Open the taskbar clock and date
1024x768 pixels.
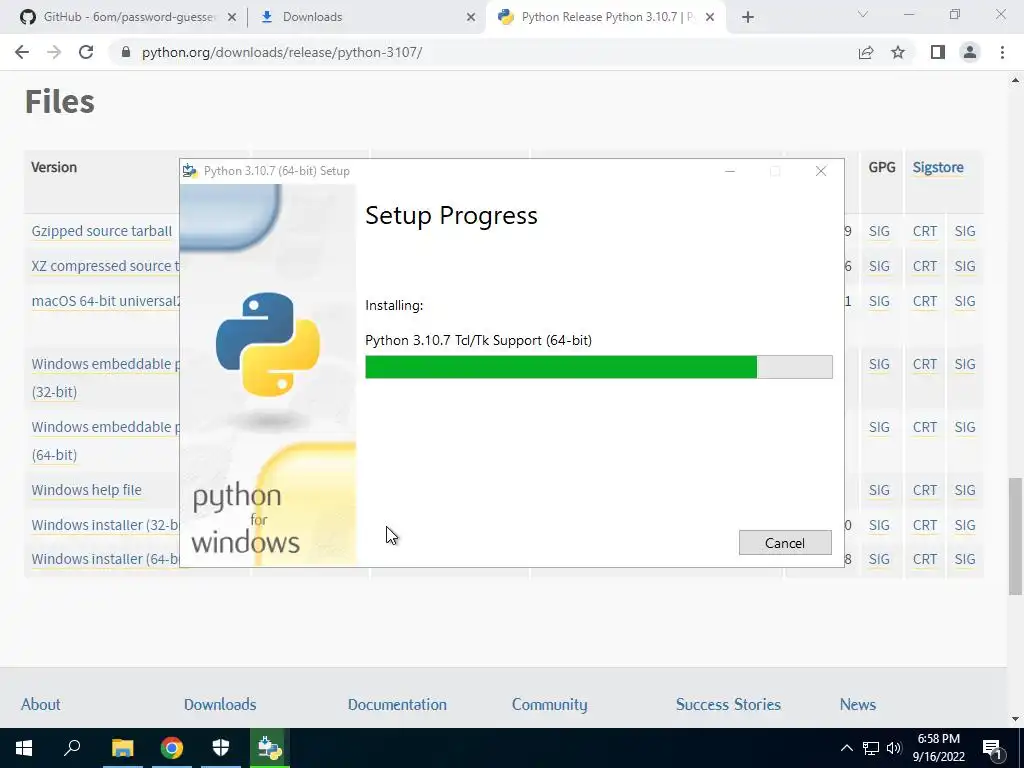(x=938, y=748)
